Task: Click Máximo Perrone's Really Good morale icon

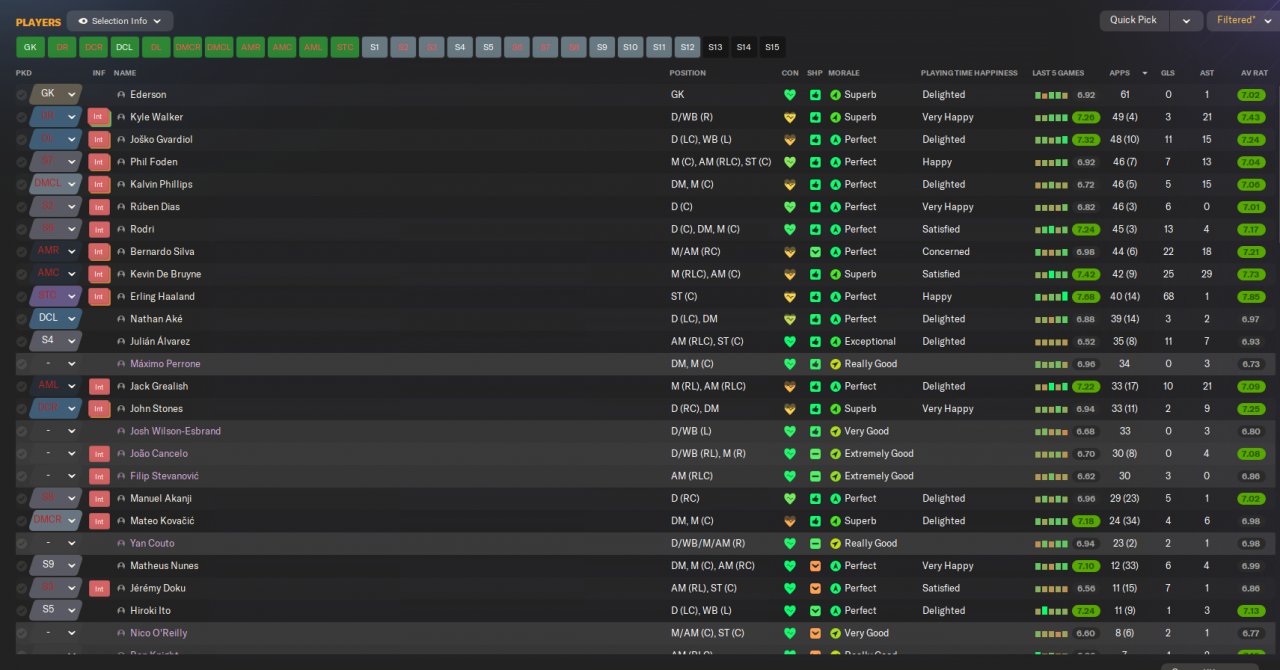Action: click(836, 364)
